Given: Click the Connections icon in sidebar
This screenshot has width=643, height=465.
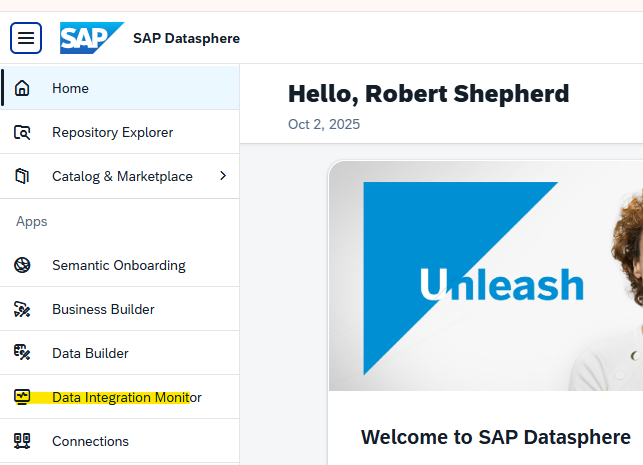Looking at the screenshot, I should (x=22, y=441).
